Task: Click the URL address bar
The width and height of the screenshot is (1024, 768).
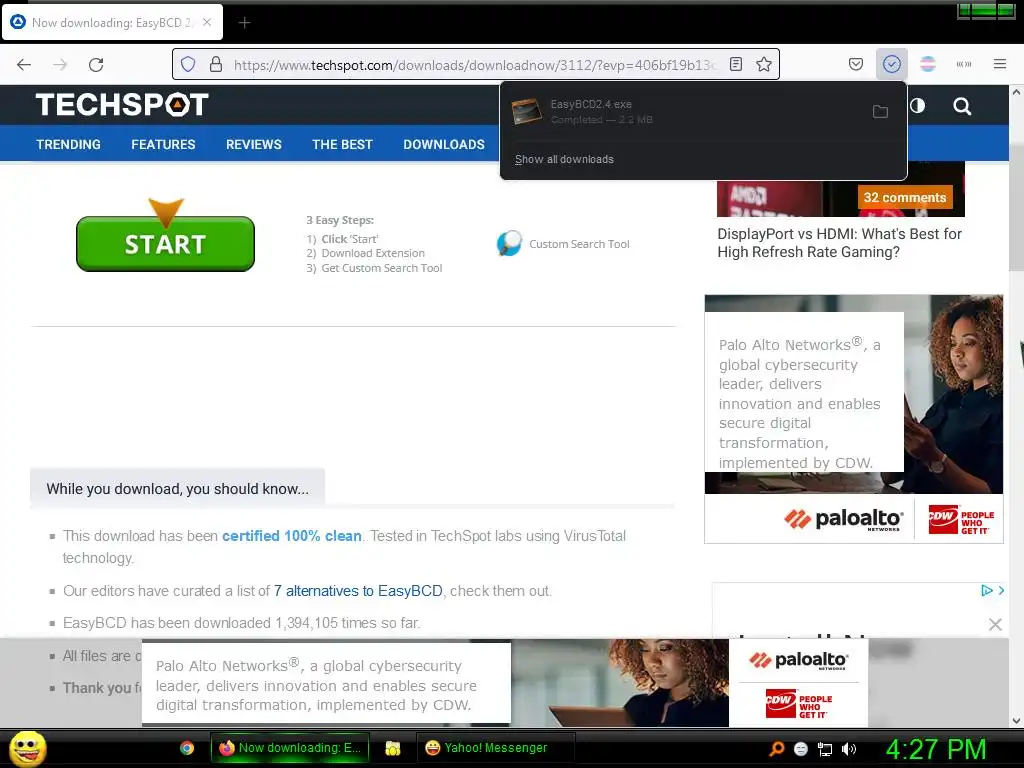Action: [x=475, y=65]
